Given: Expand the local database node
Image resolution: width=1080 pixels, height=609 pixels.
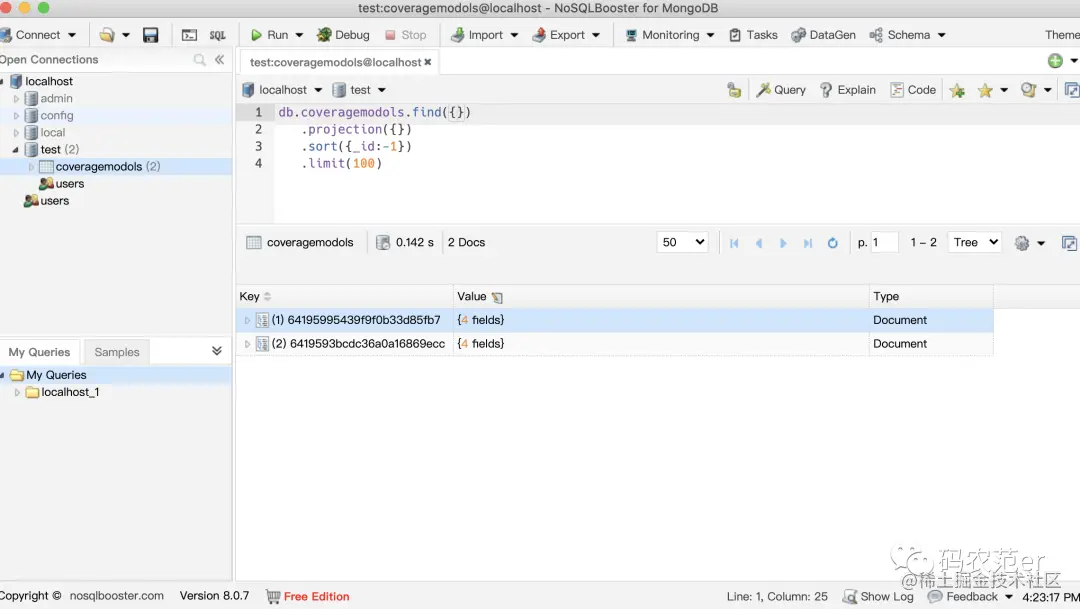Looking at the screenshot, I should point(17,133).
